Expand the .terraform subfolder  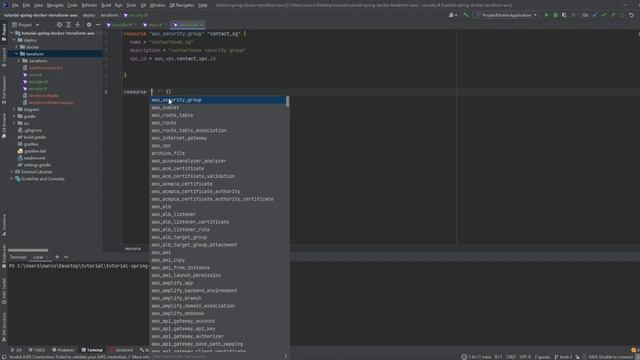point(19,61)
